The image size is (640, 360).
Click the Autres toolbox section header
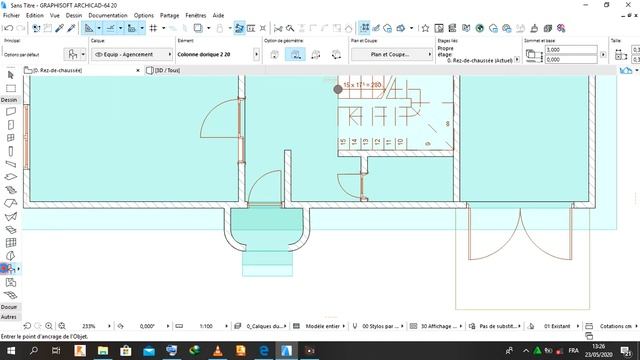click(9, 317)
